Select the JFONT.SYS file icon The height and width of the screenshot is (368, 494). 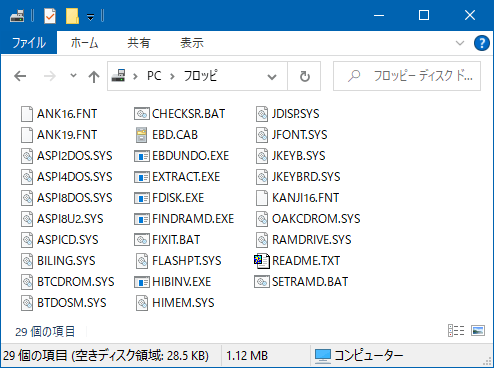click(x=262, y=135)
